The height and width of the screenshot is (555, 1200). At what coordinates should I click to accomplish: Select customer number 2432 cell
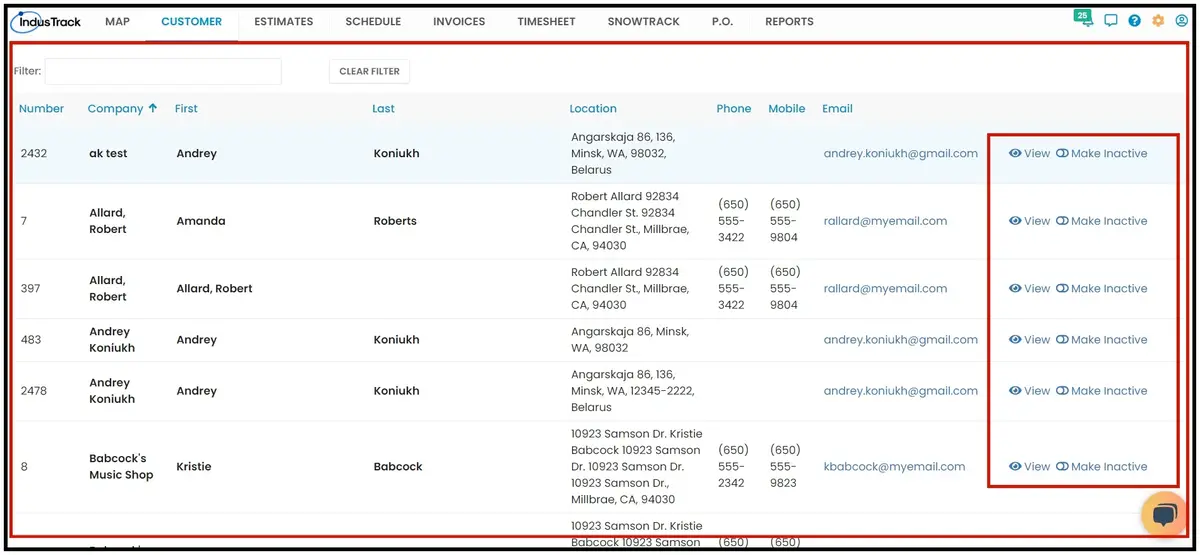tap(34, 154)
